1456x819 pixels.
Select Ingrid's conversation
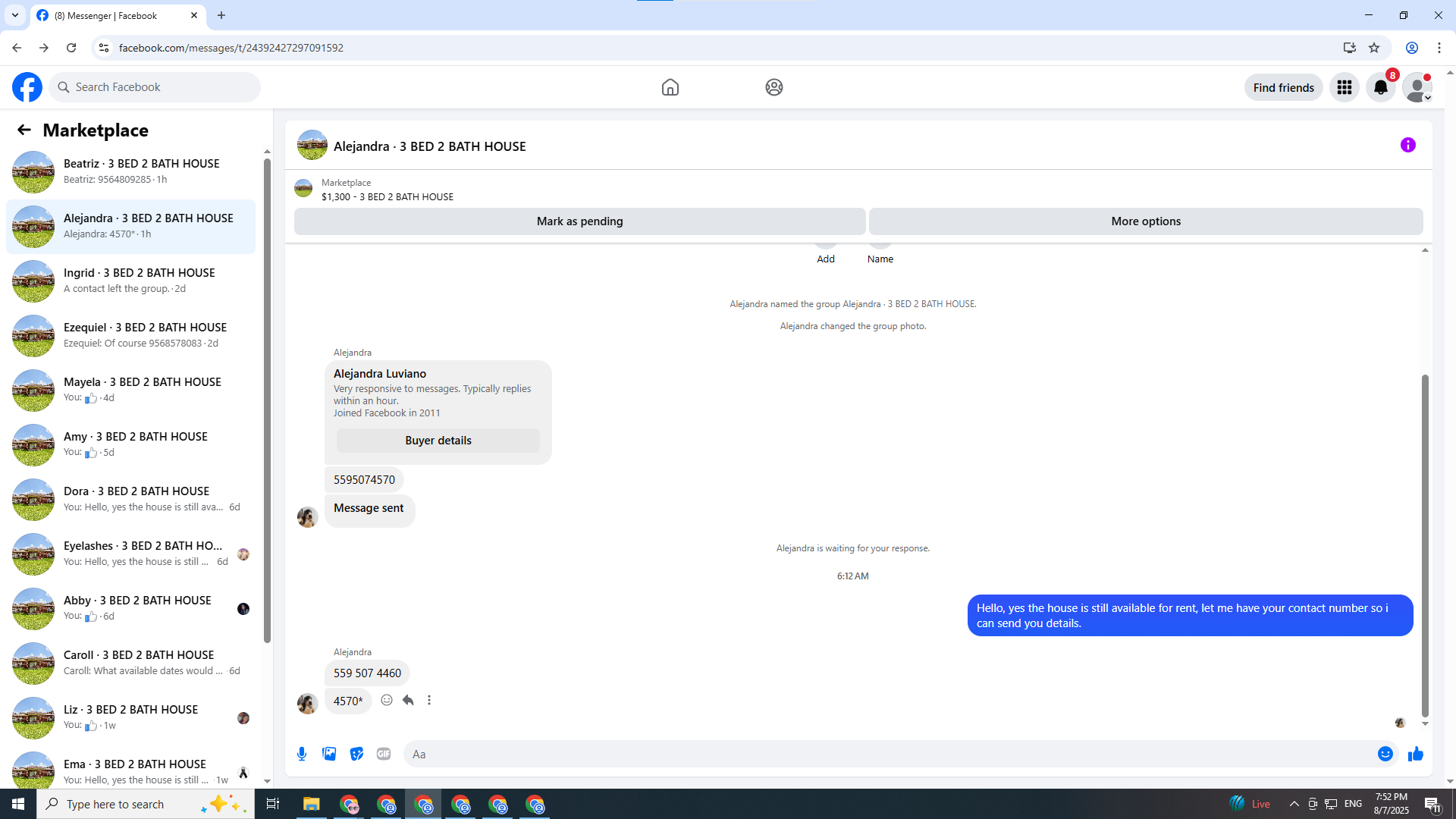pyautogui.click(x=131, y=281)
